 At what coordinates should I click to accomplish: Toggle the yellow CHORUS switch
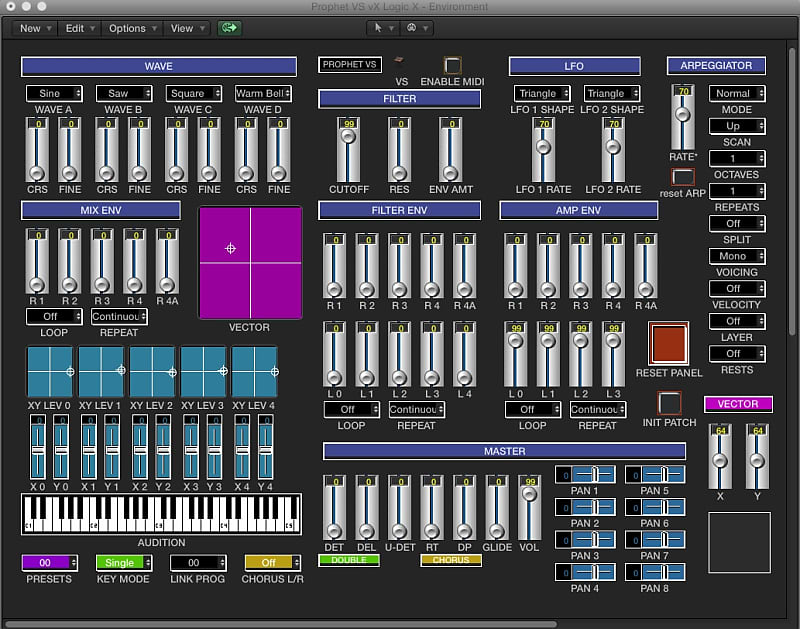point(450,561)
